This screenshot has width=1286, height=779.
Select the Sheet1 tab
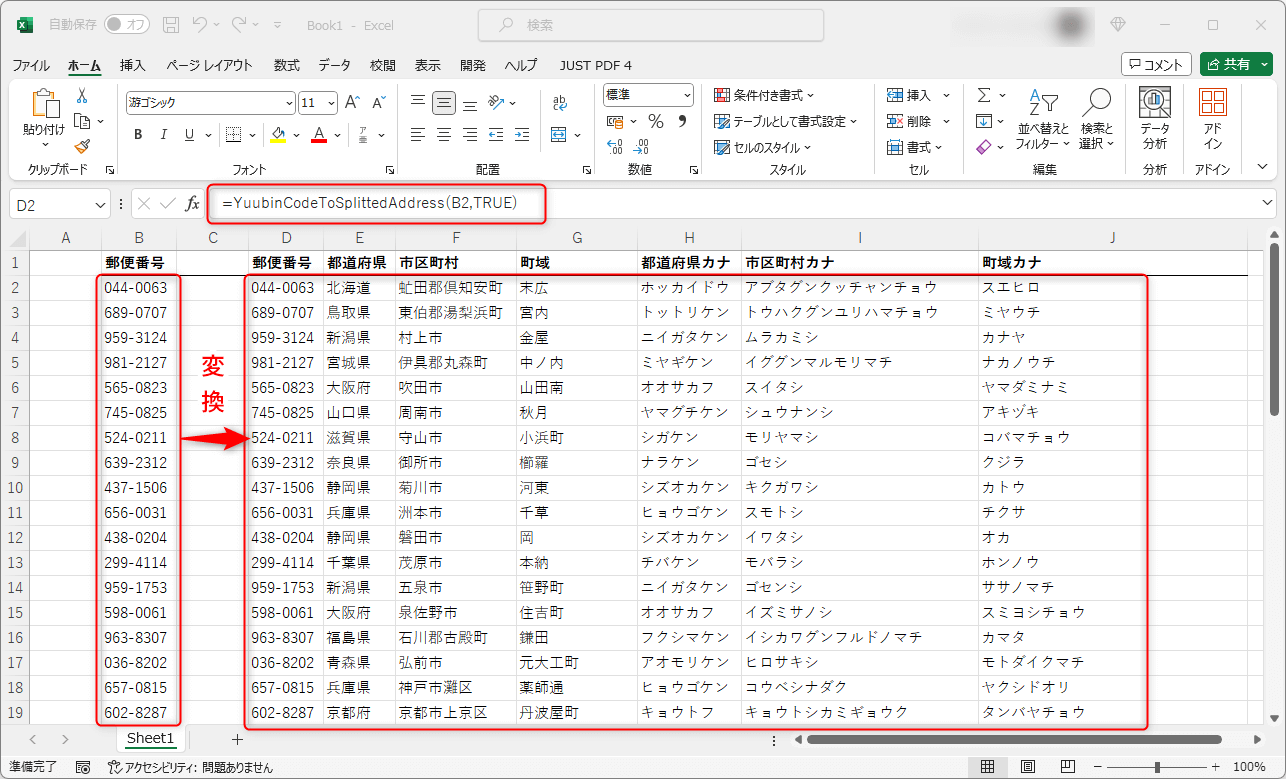pyautogui.click(x=150, y=739)
